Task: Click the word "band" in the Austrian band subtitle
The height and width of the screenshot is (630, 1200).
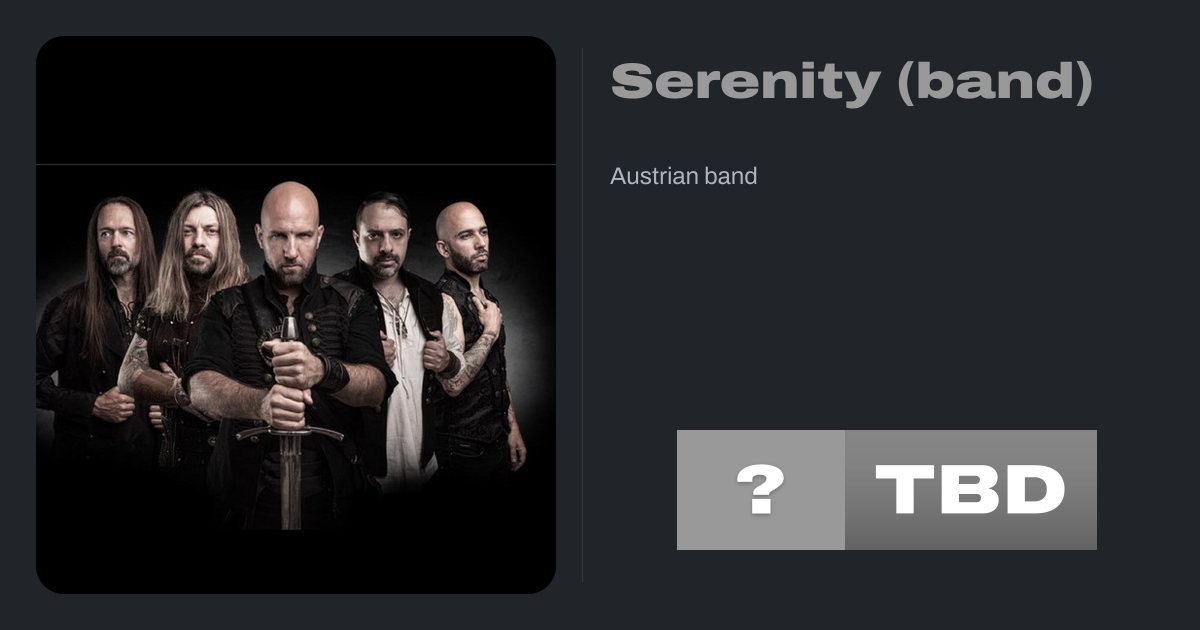Action: click(x=733, y=176)
